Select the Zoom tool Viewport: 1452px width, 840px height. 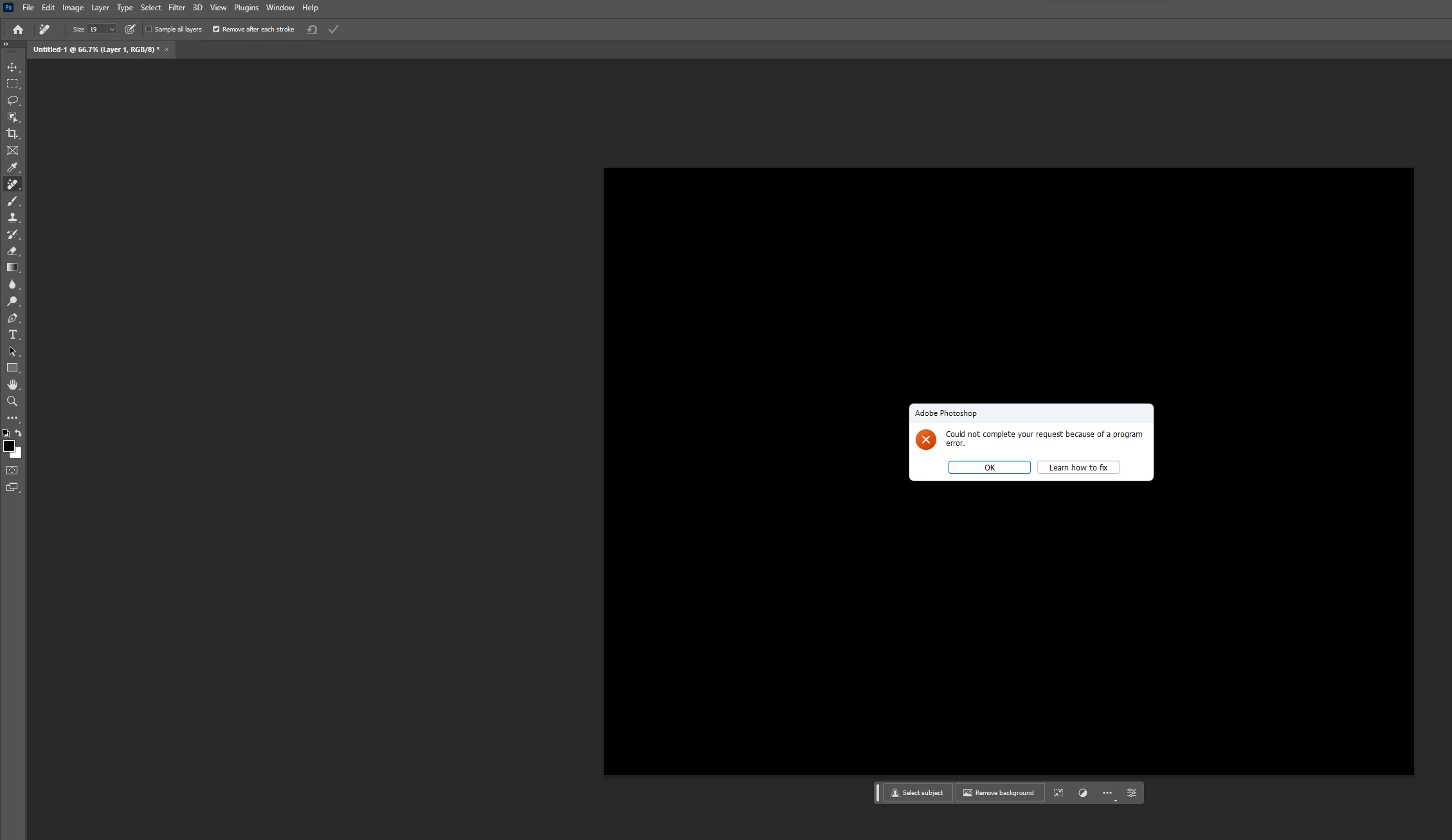click(x=12, y=402)
